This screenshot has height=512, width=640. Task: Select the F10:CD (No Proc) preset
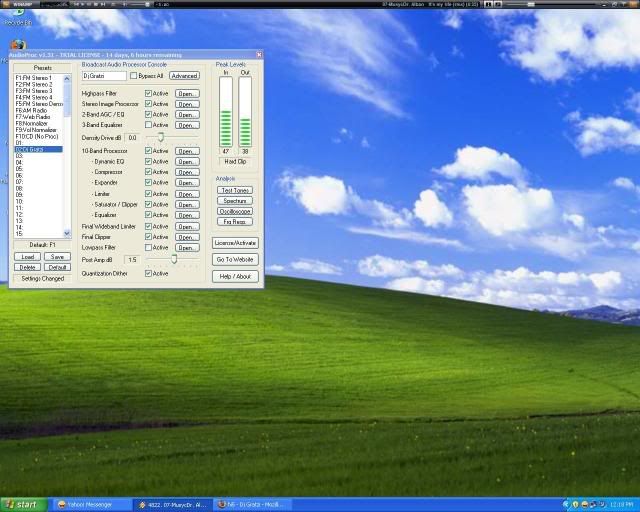click(x=39, y=136)
